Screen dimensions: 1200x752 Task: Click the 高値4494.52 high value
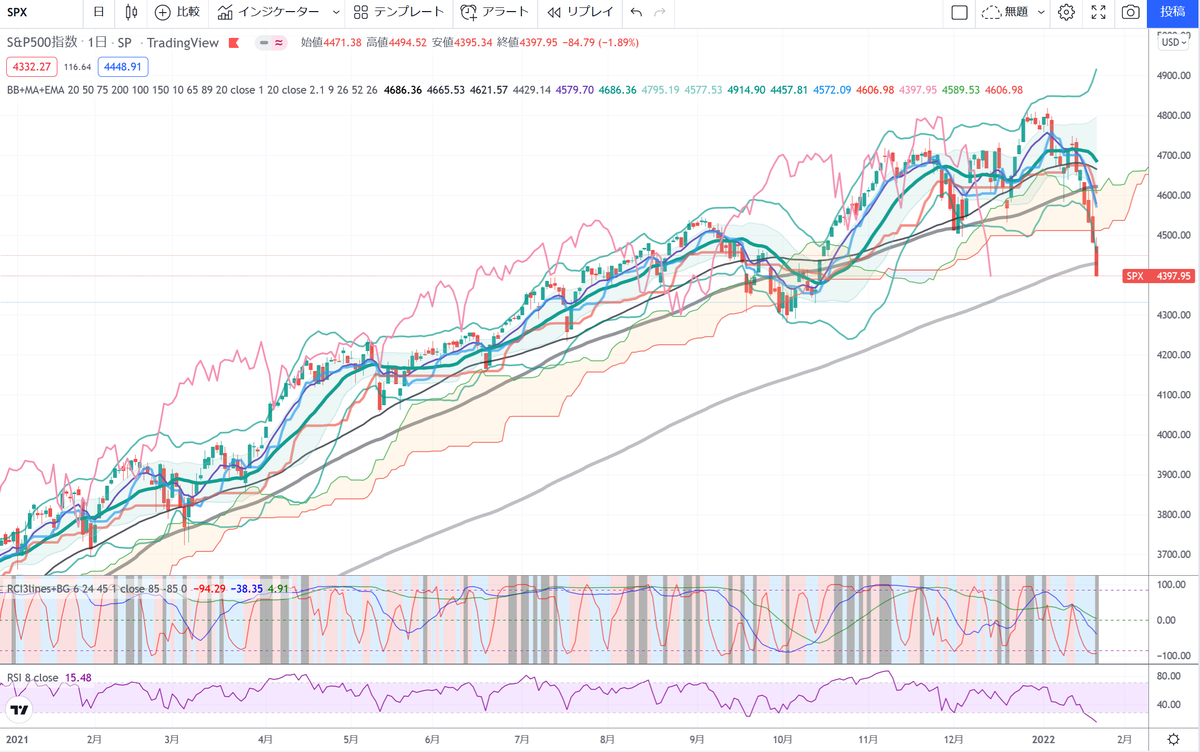click(396, 43)
